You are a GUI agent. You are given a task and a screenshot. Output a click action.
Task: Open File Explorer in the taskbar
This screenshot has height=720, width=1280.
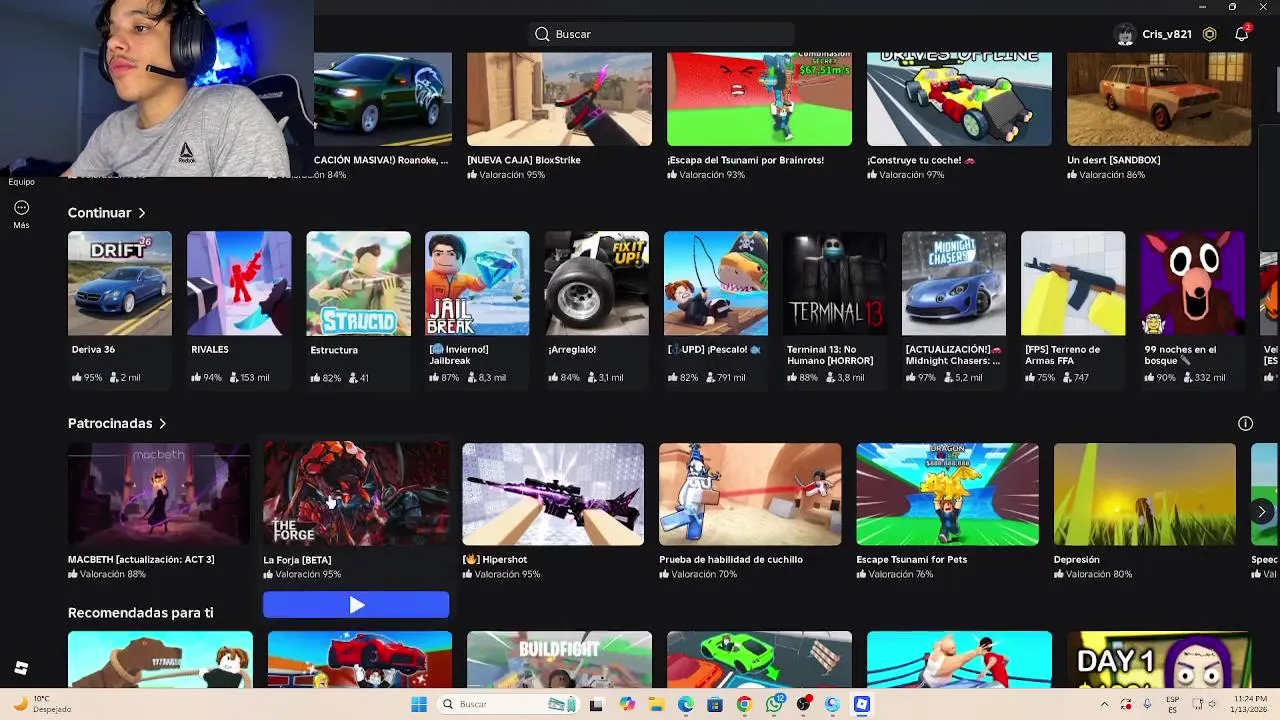coord(656,704)
